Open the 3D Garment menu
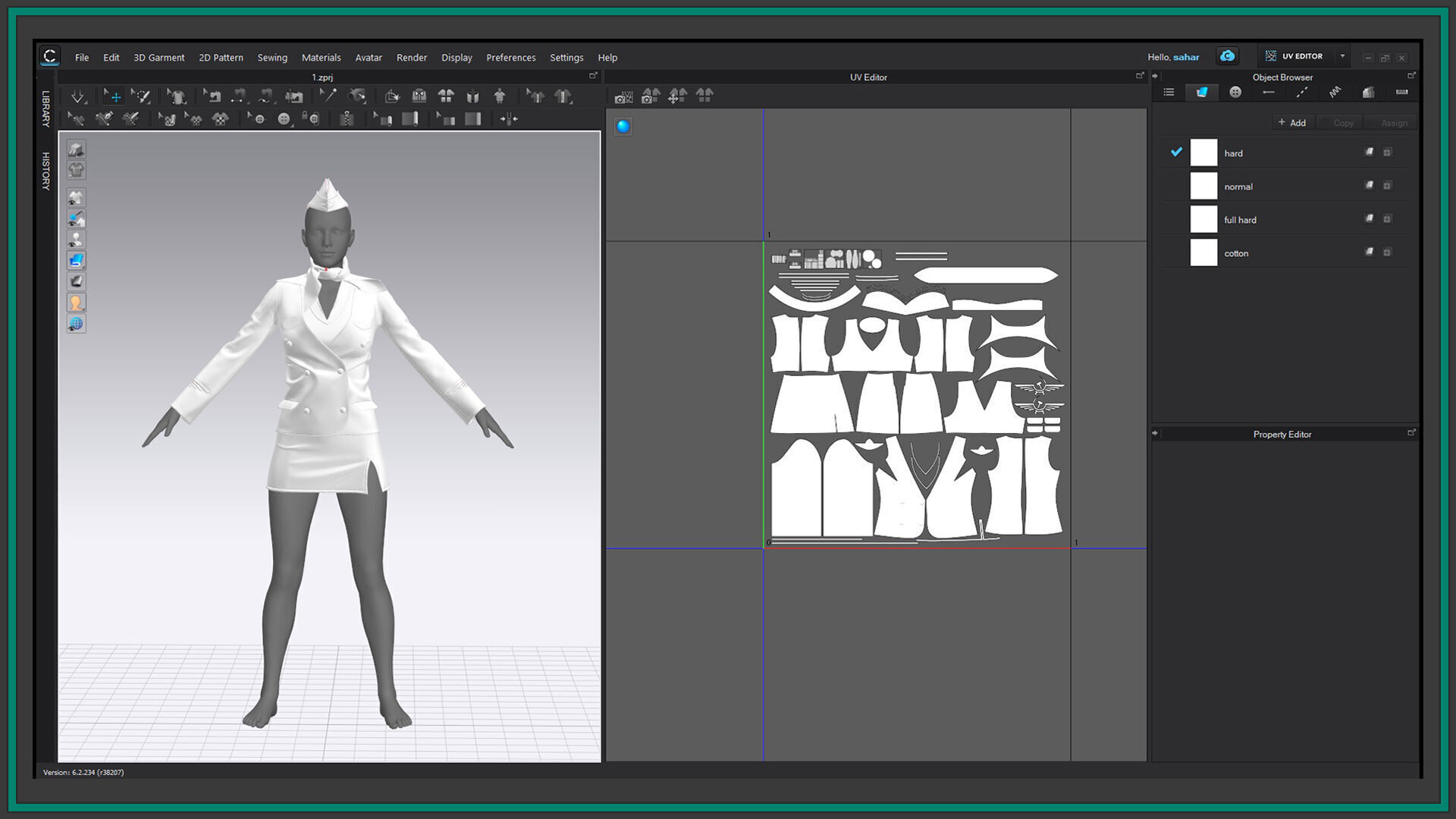Viewport: 1456px width, 819px height. click(159, 58)
